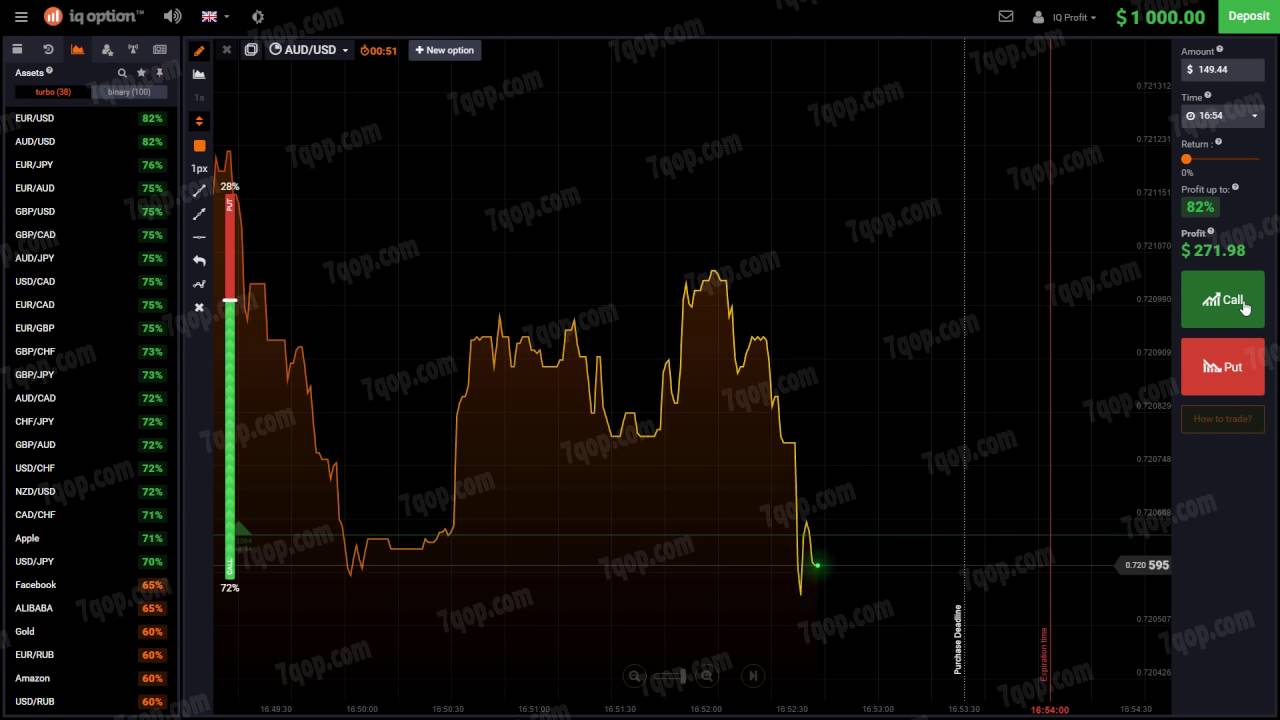1280x720 pixels.
Task: Open the hamburger main menu
Action: tap(19, 16)
